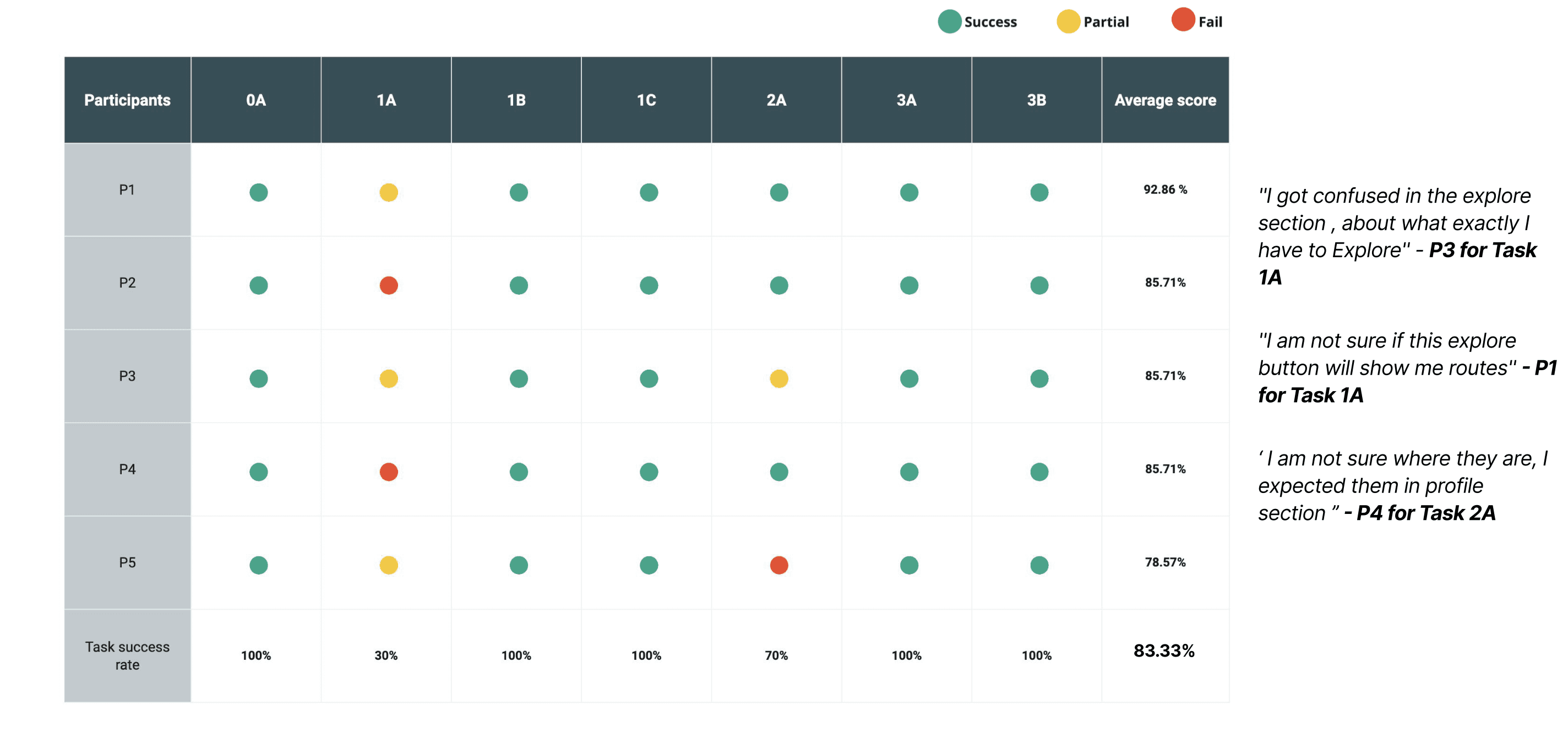Click P2's green success dot under 0A

click(258, 285)
